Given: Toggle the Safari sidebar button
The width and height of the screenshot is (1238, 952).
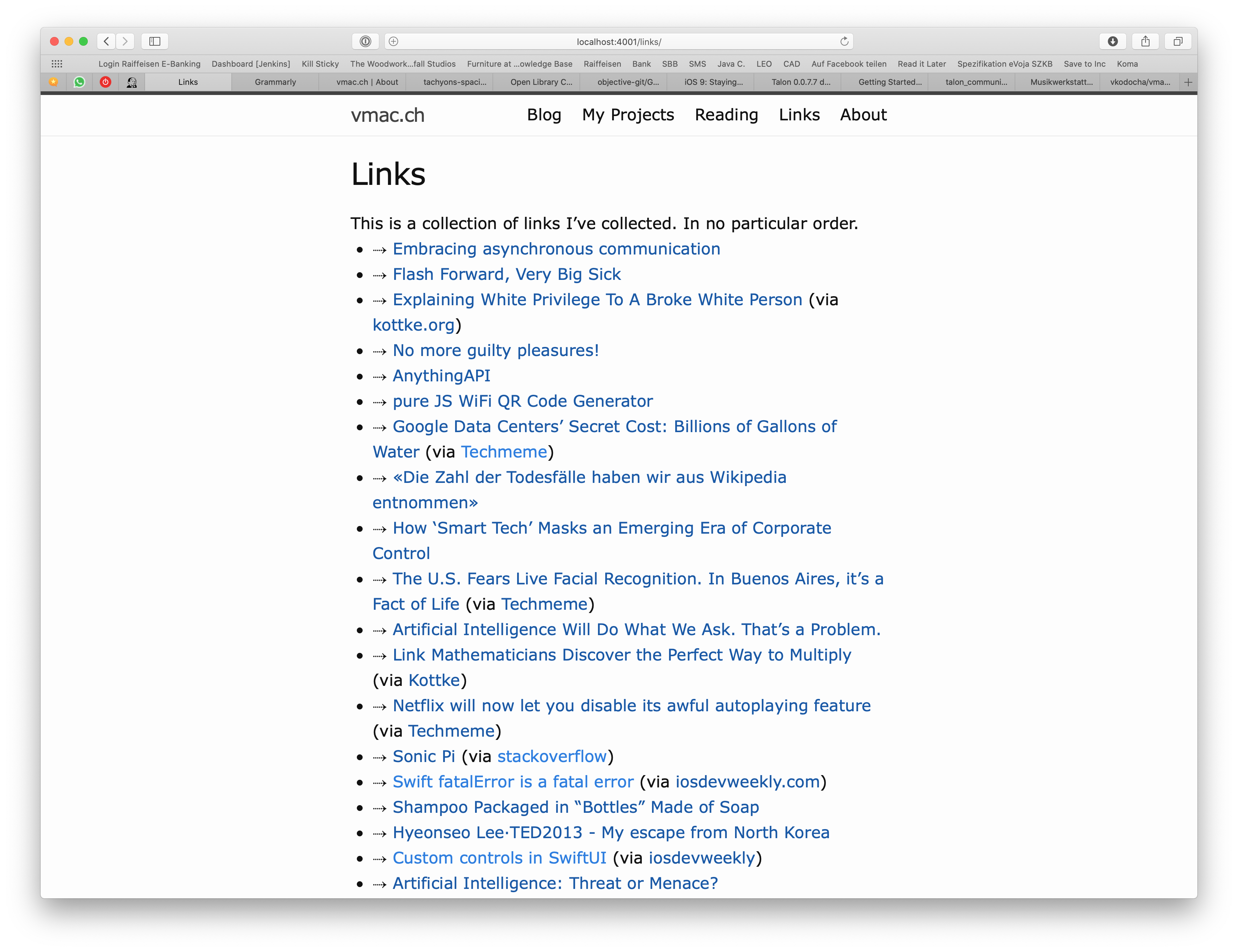Looking at the screenshot, I should [x=155, y=41].
